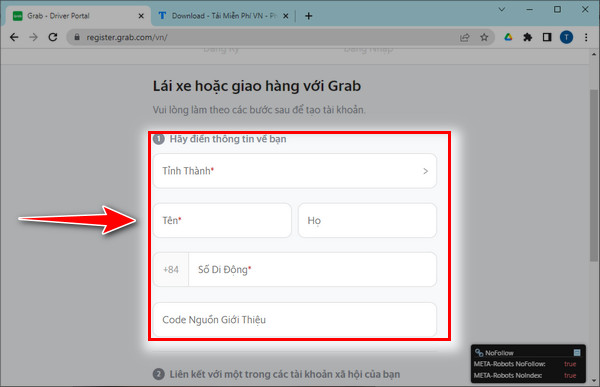This screenshot has width=600, height=387.
Task: Click the vertical page scrollbar thumb
Action: click(593, 176)
